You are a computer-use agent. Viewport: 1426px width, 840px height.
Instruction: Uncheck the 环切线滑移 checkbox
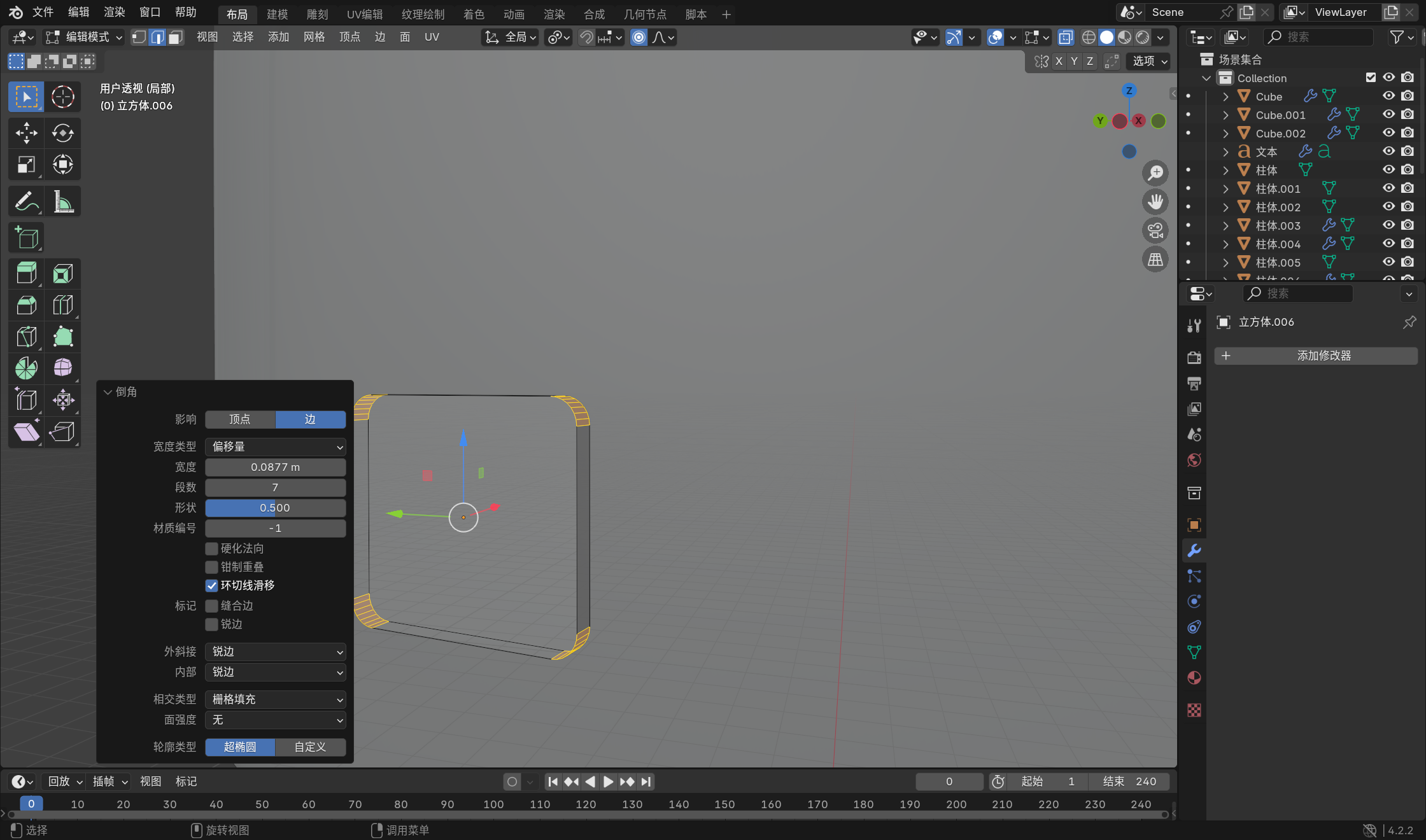click(x=212, y=585)
